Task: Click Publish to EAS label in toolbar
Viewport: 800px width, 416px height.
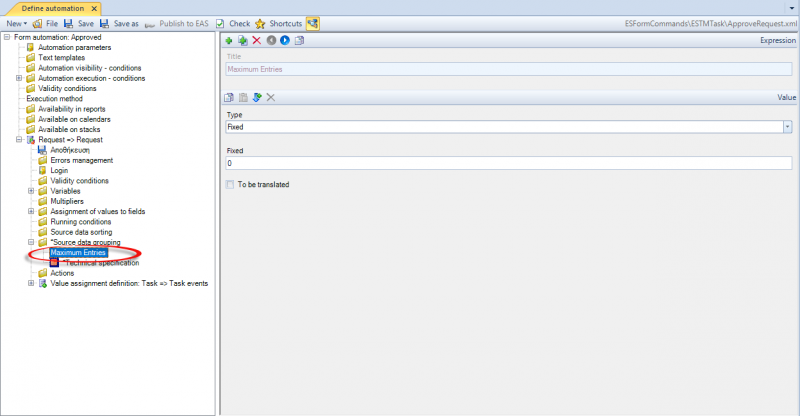Action: 184,23
